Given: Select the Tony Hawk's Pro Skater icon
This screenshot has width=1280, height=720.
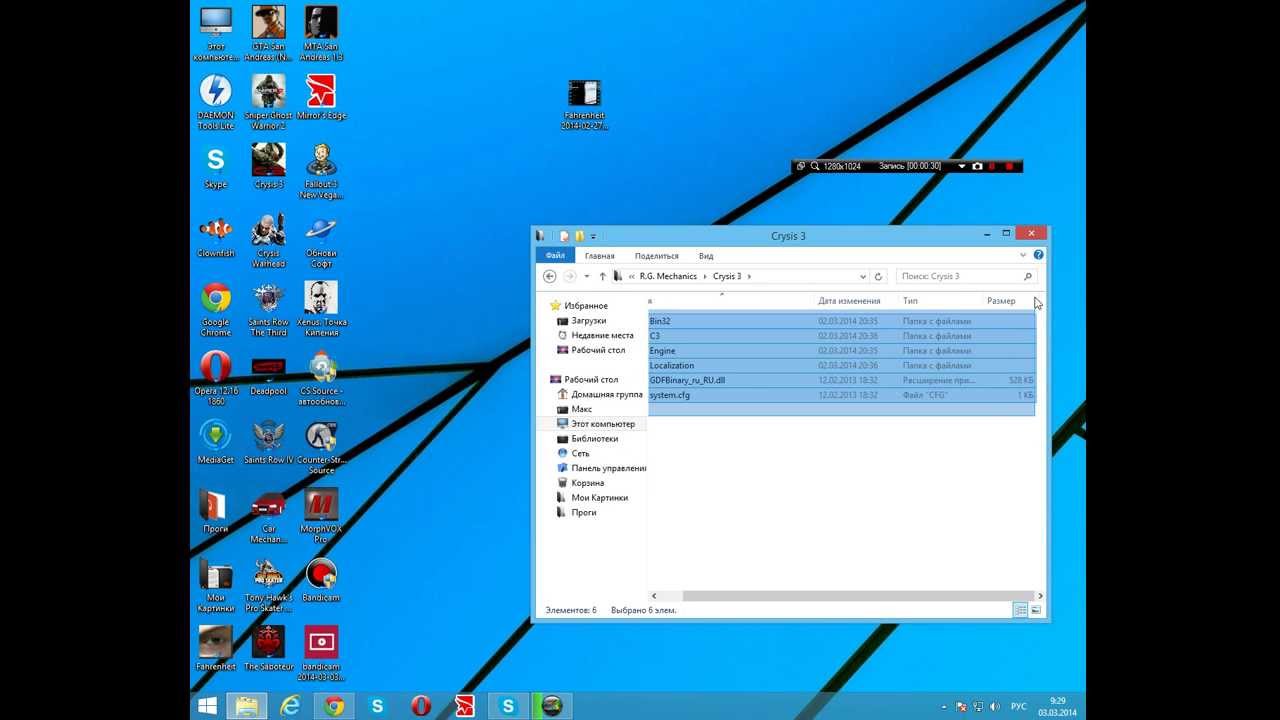Looking at the screenshot, I should click(268, 584).
